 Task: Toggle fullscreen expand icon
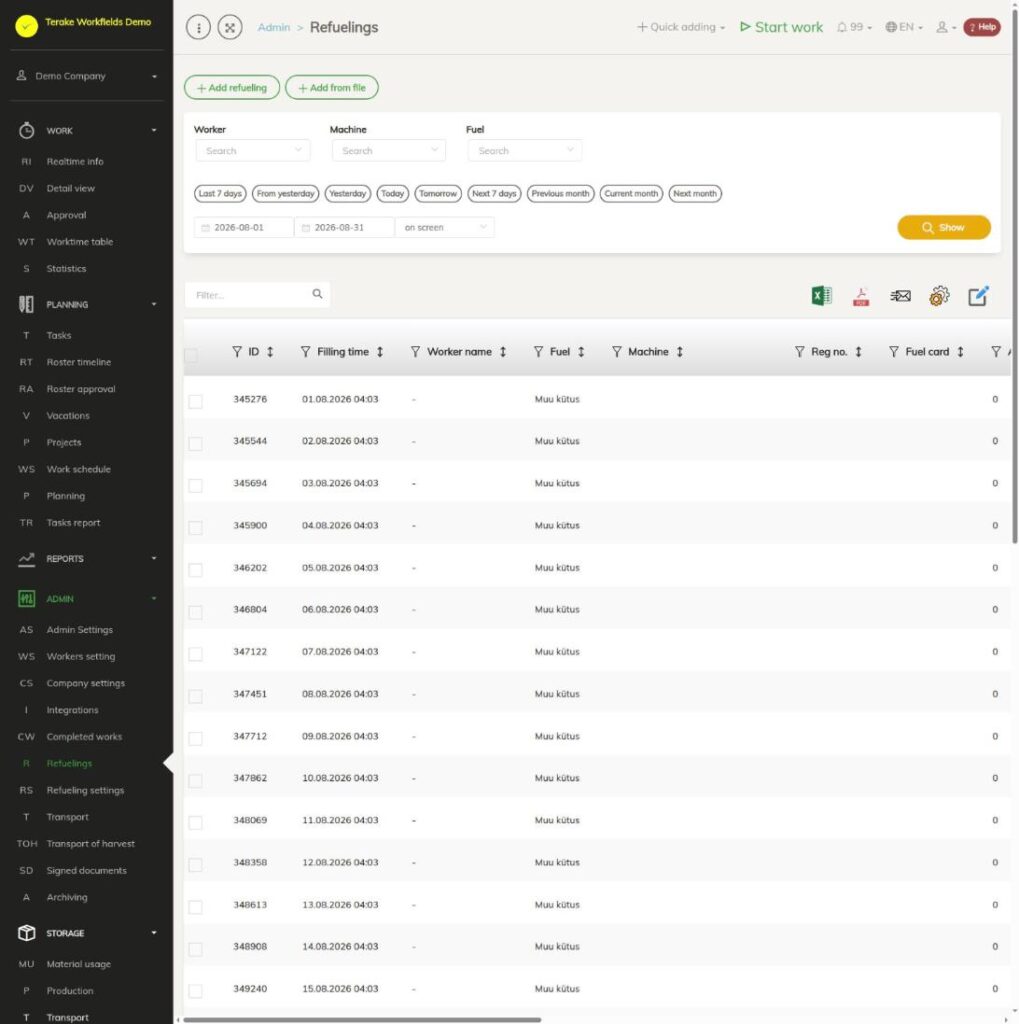[230, 27]
